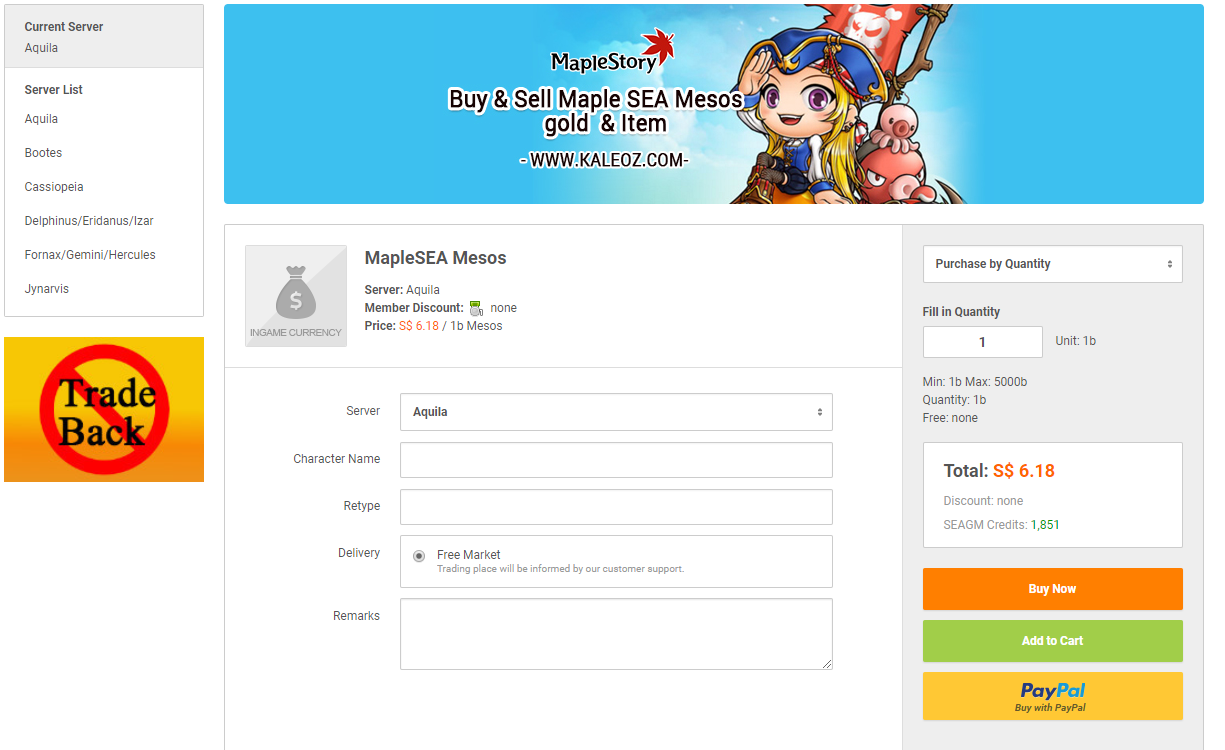Click the S$ 6.18 price text
Screen dimensions: 1225x750
click(419, 326)
